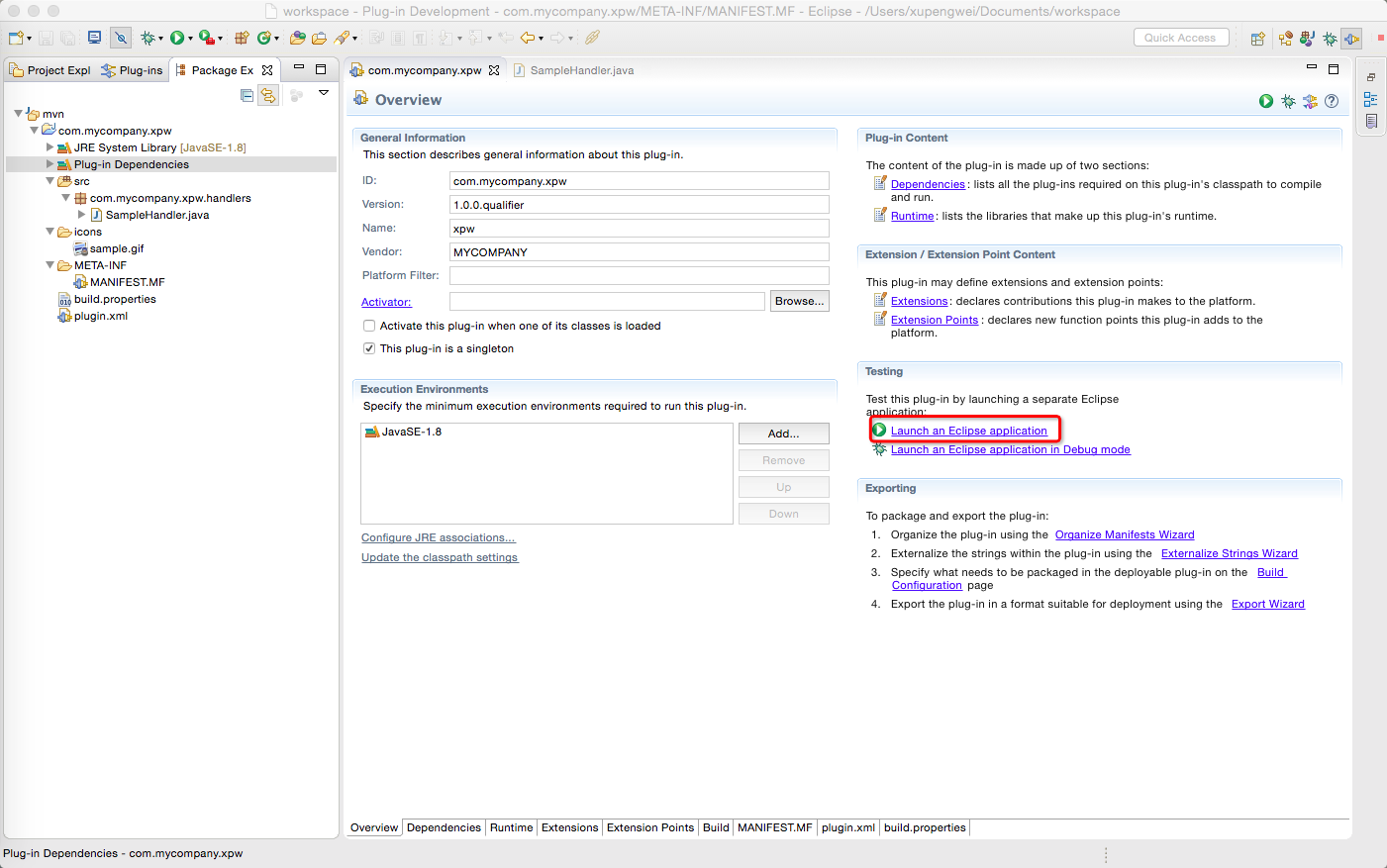This screenshot has height=868, width=1387.
Task: Collapse the mvn tree node
Action: pos(18,114)
